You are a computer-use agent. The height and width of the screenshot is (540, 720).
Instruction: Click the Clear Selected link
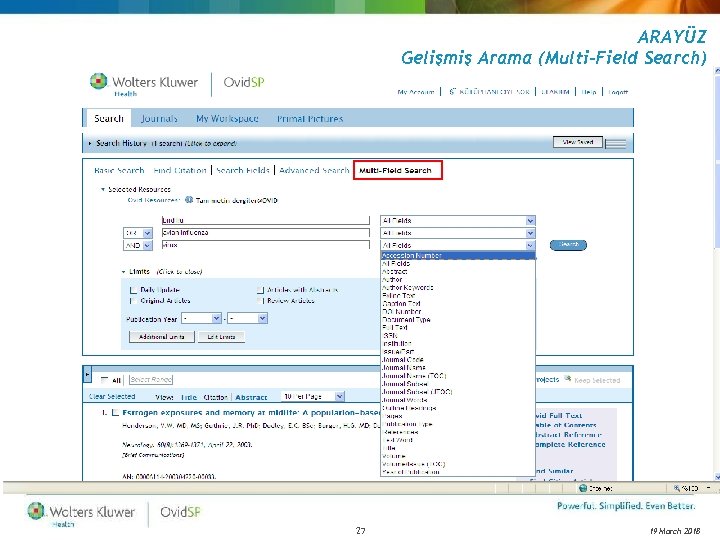pyautogui.click(x=112, y=396)
